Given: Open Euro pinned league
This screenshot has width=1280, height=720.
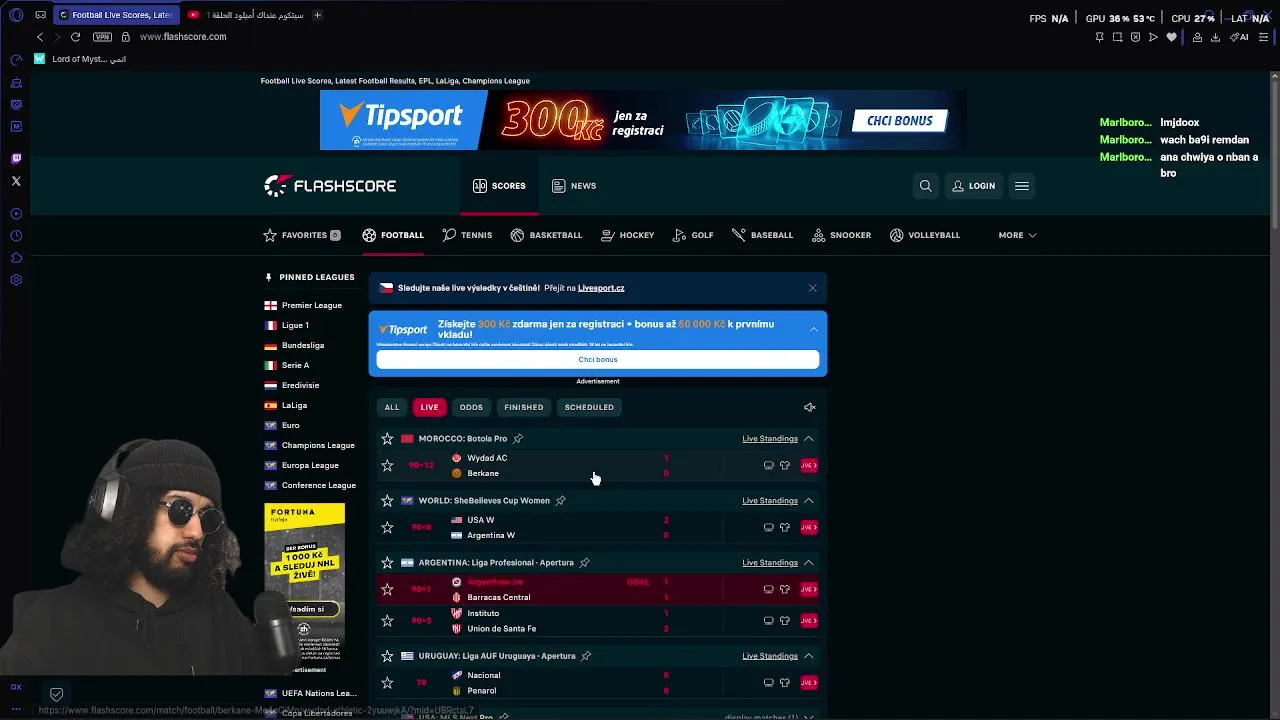Looking at the screenshot, I should pos(282,425).
